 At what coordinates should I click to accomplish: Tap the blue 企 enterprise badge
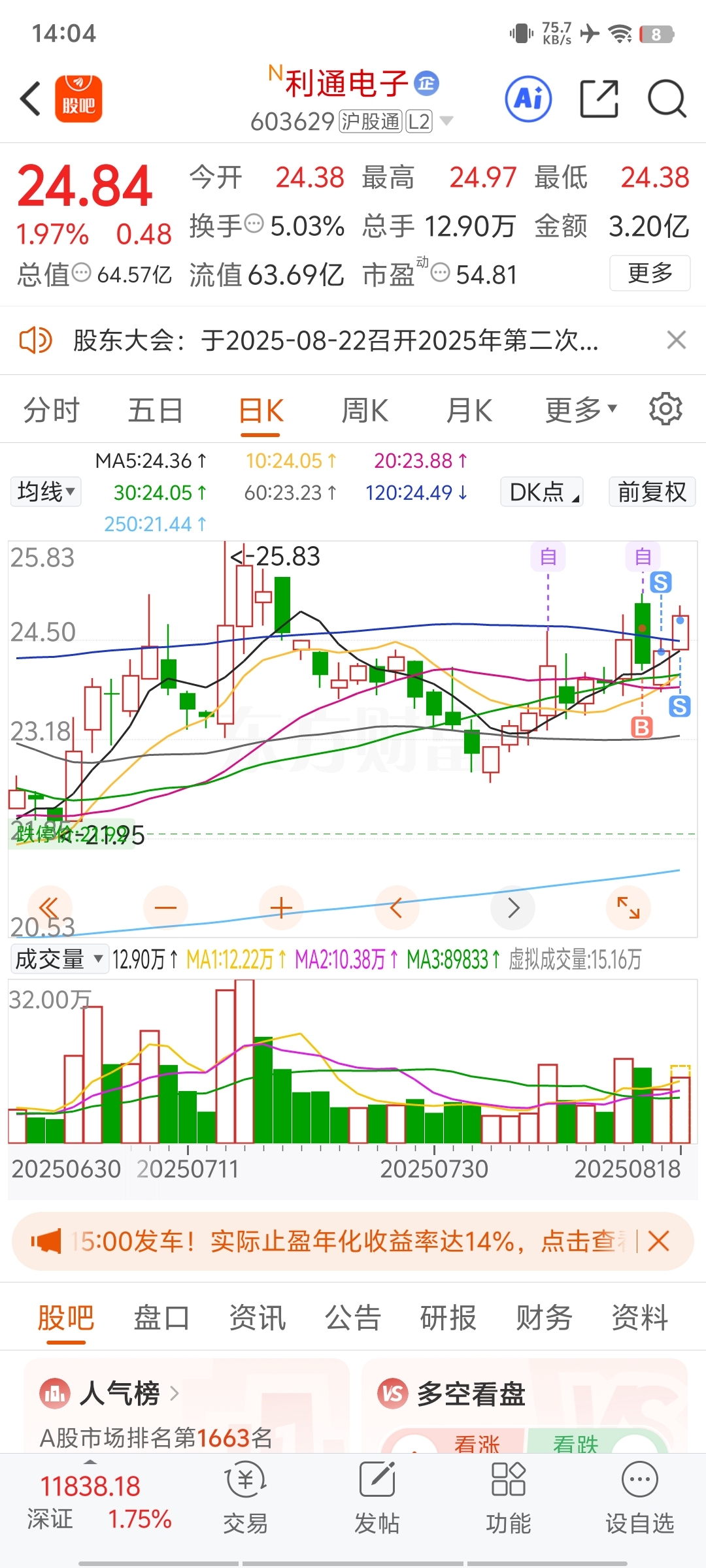tap(427, 83)
